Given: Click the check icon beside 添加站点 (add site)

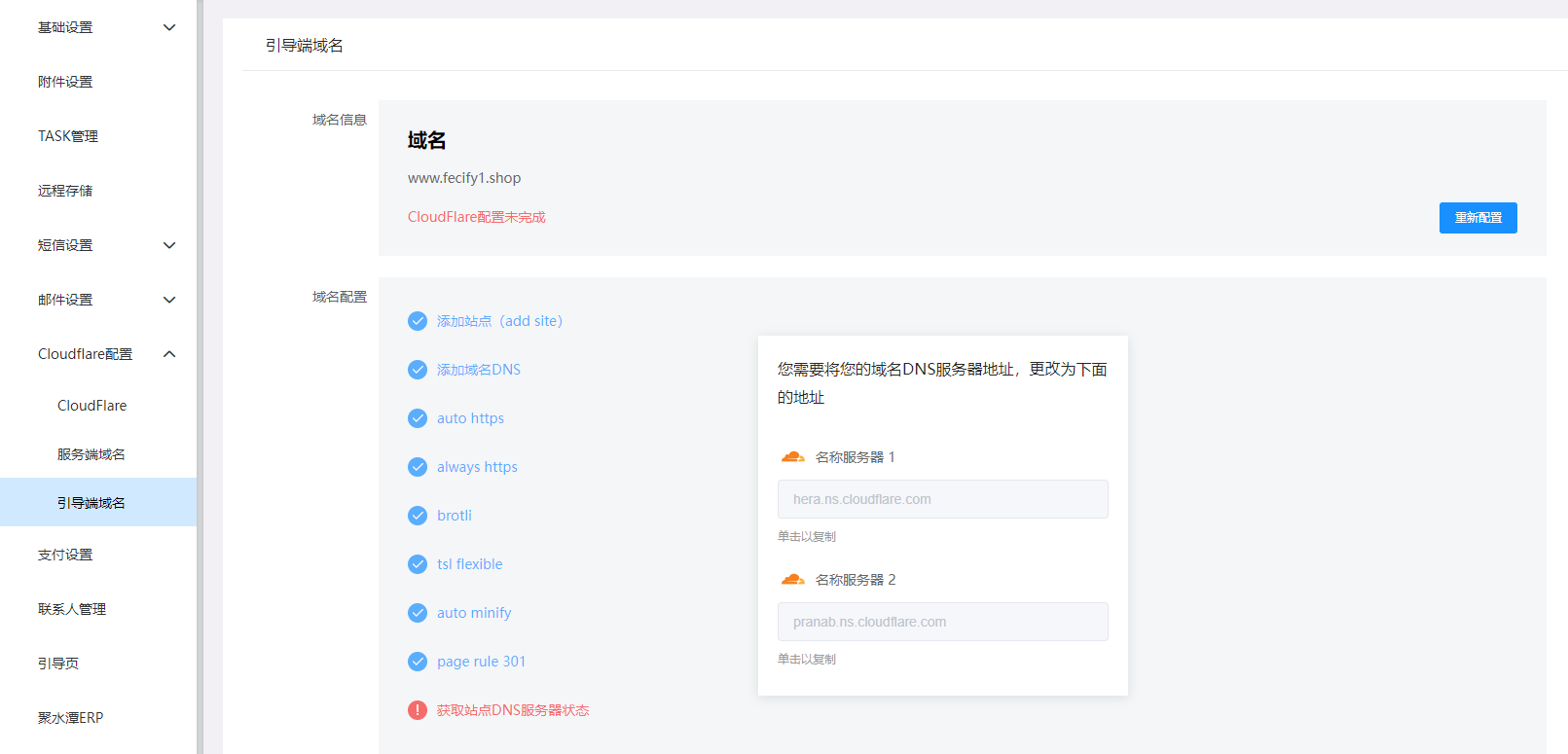Looking at the screenshot, I should coord(418,321).
